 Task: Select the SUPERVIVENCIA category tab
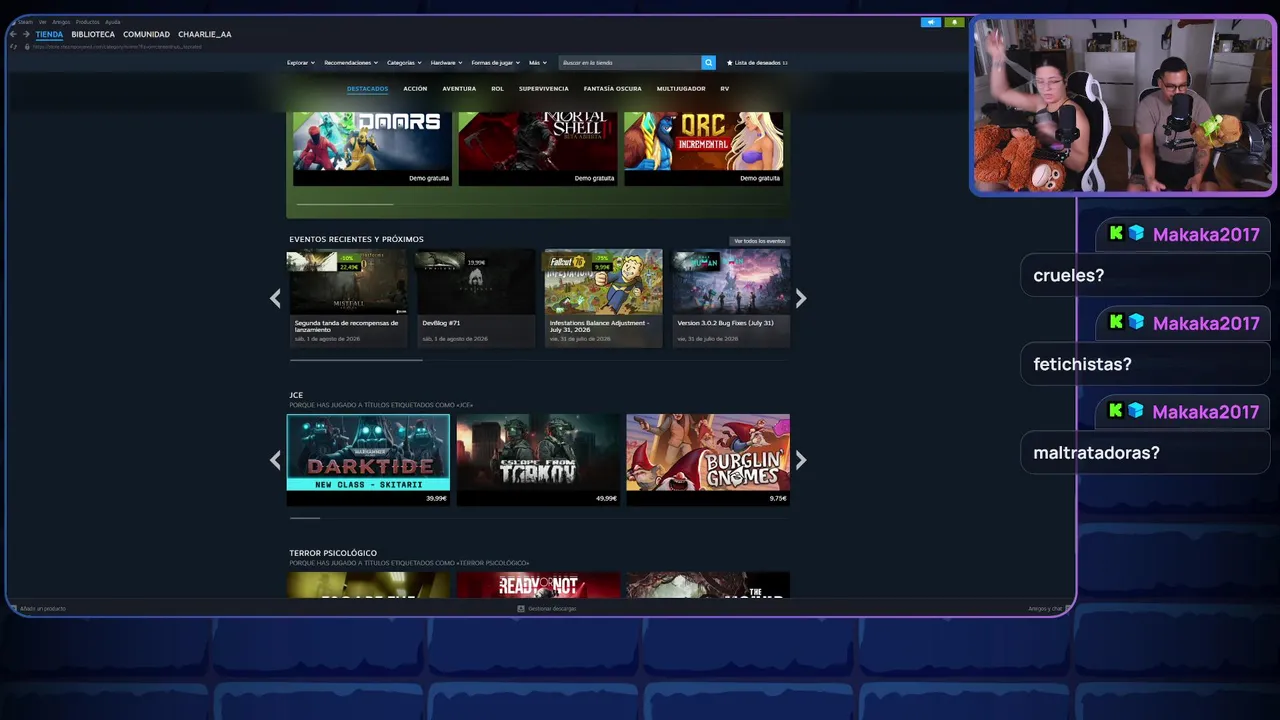[544, 89]
